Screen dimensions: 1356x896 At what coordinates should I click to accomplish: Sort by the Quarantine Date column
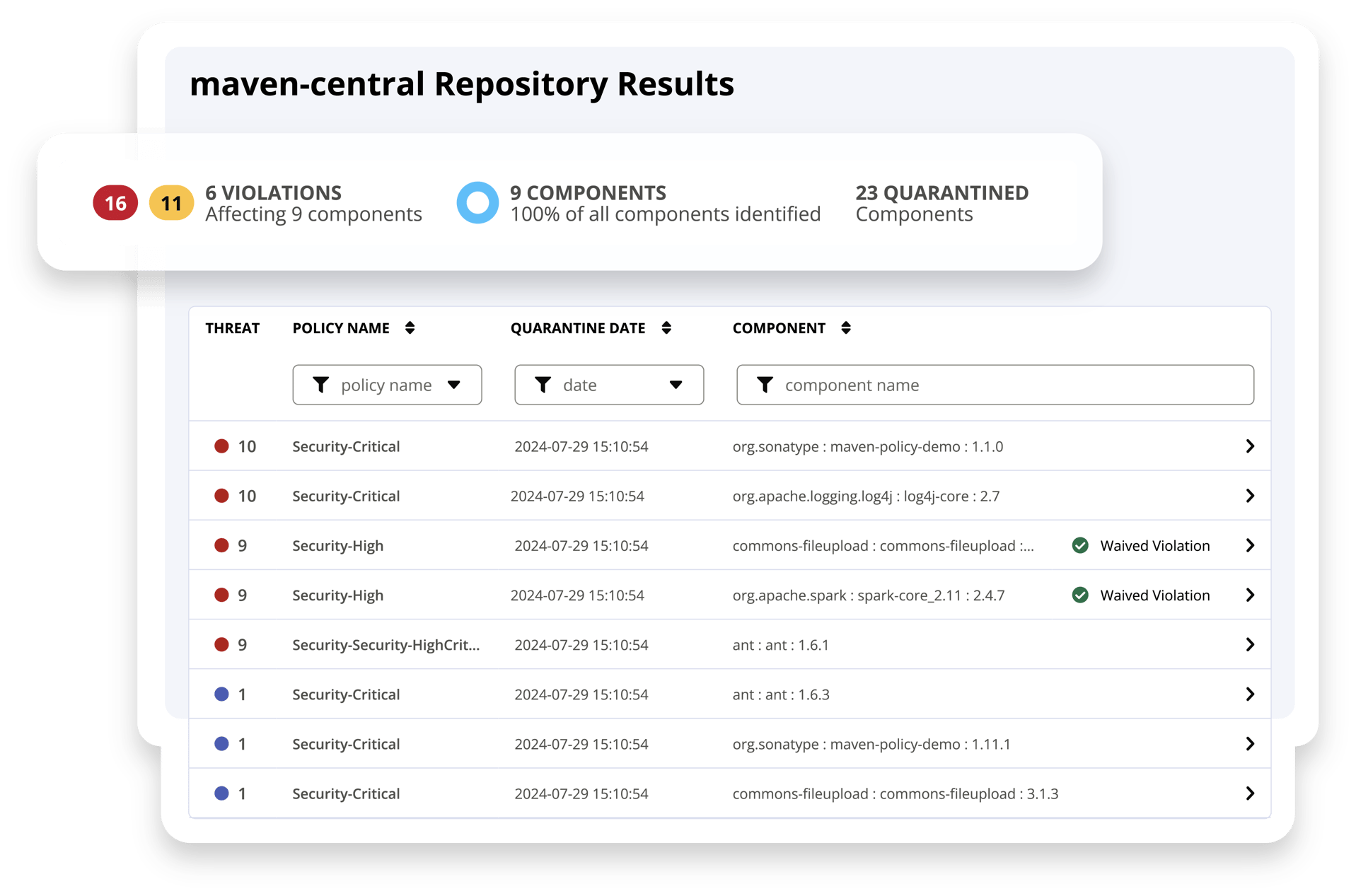tap(666, 327)
